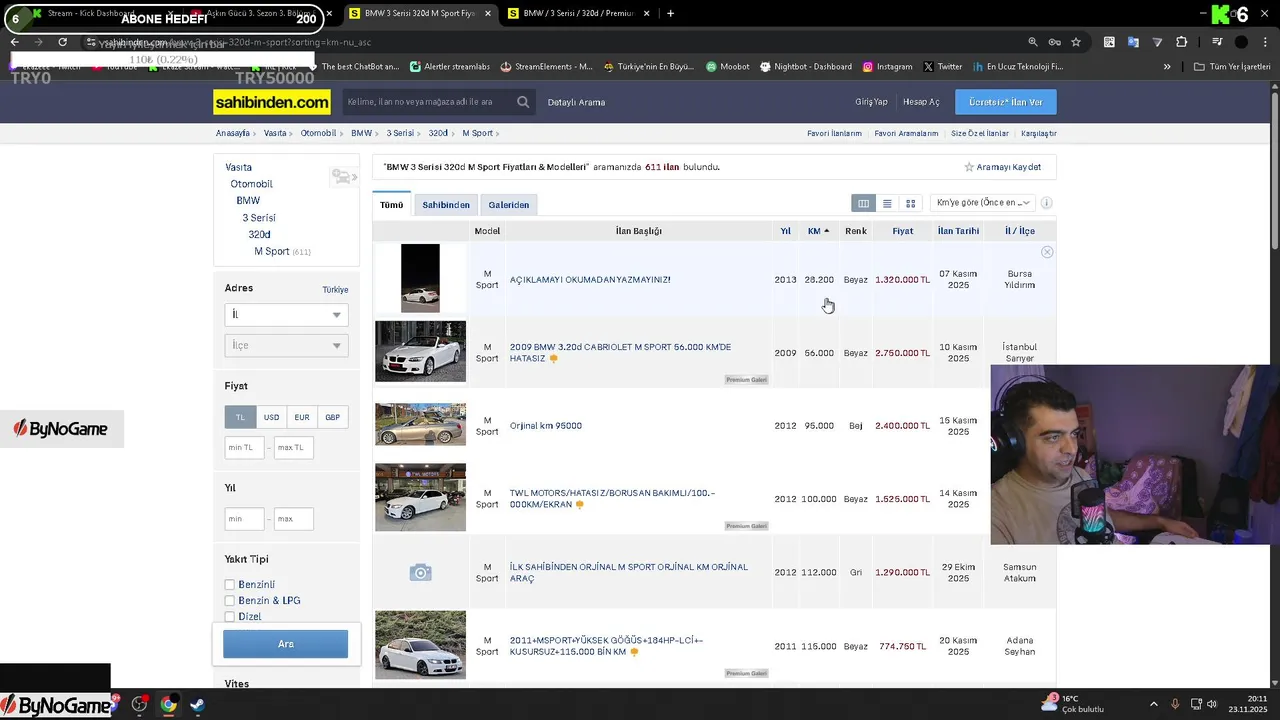Sort by the KM column header

(818, 231)
